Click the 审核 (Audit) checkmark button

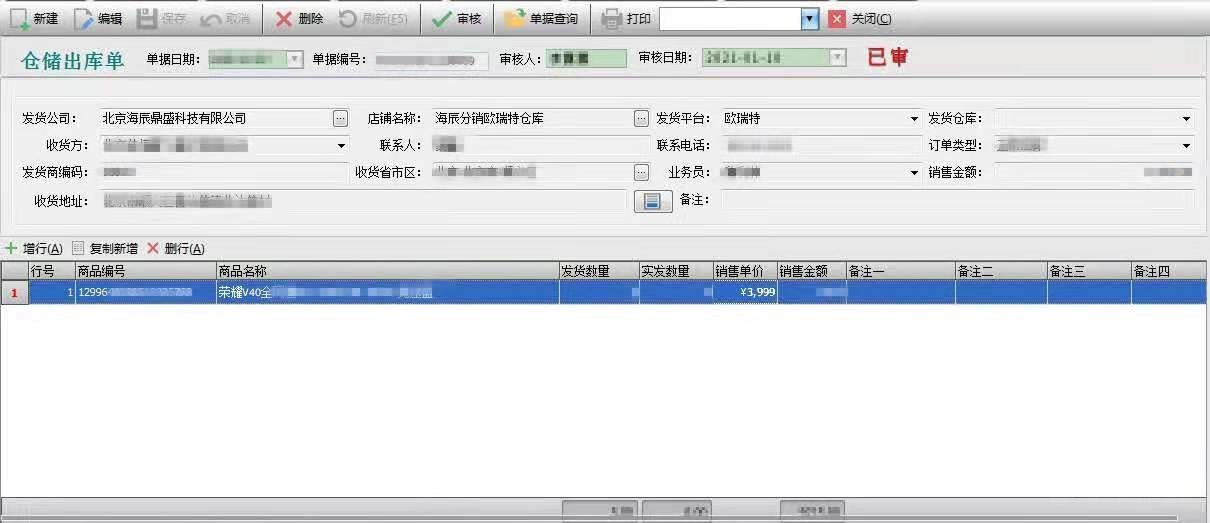(x=457, y=18)
